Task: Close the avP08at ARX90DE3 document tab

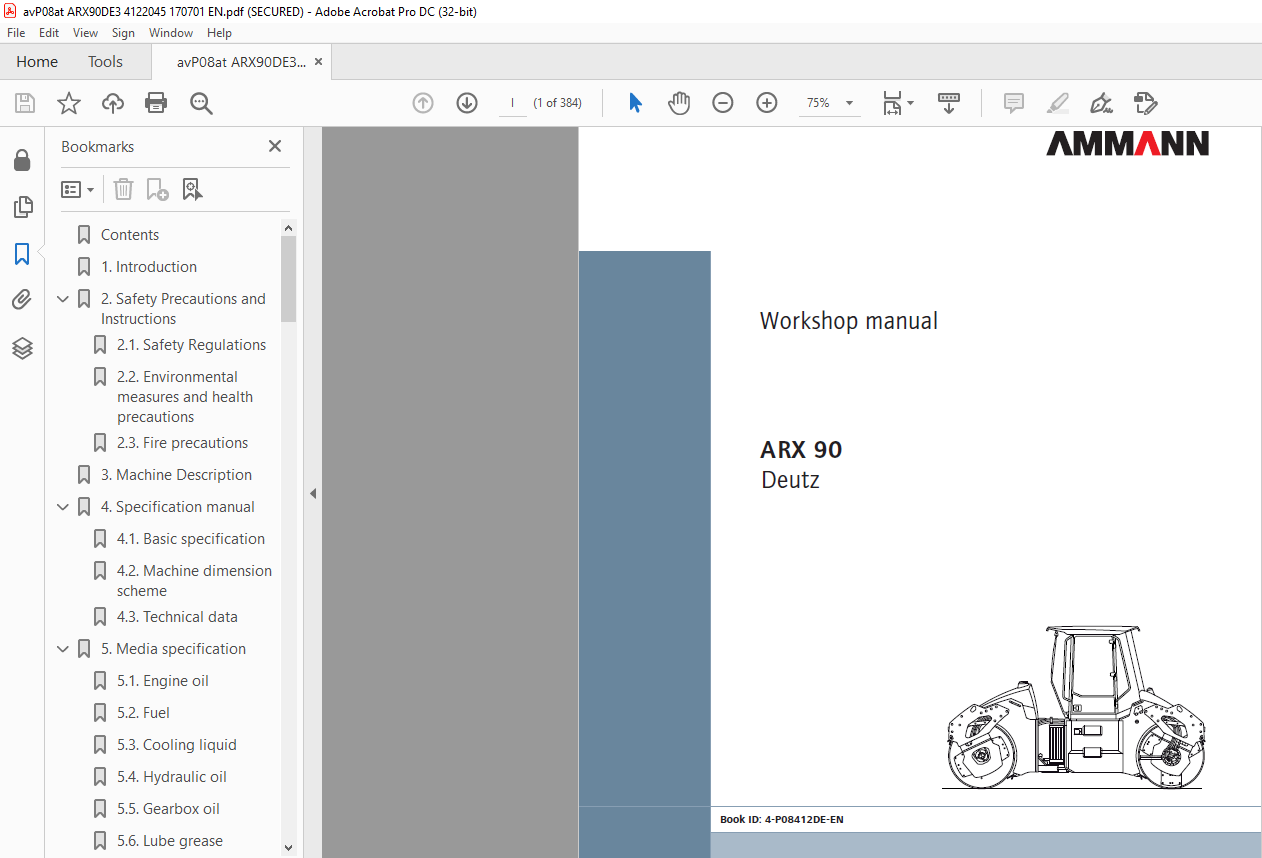Action: coord(318,62)
